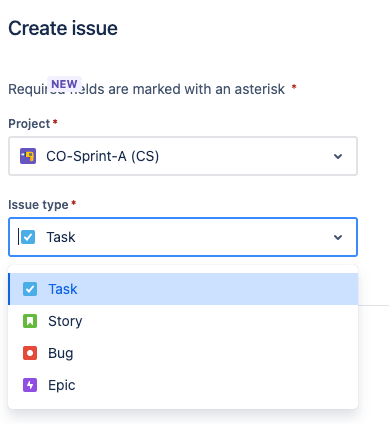
Task: Collapse the Issue type dropdown chevron
Action: coord(338,237)
